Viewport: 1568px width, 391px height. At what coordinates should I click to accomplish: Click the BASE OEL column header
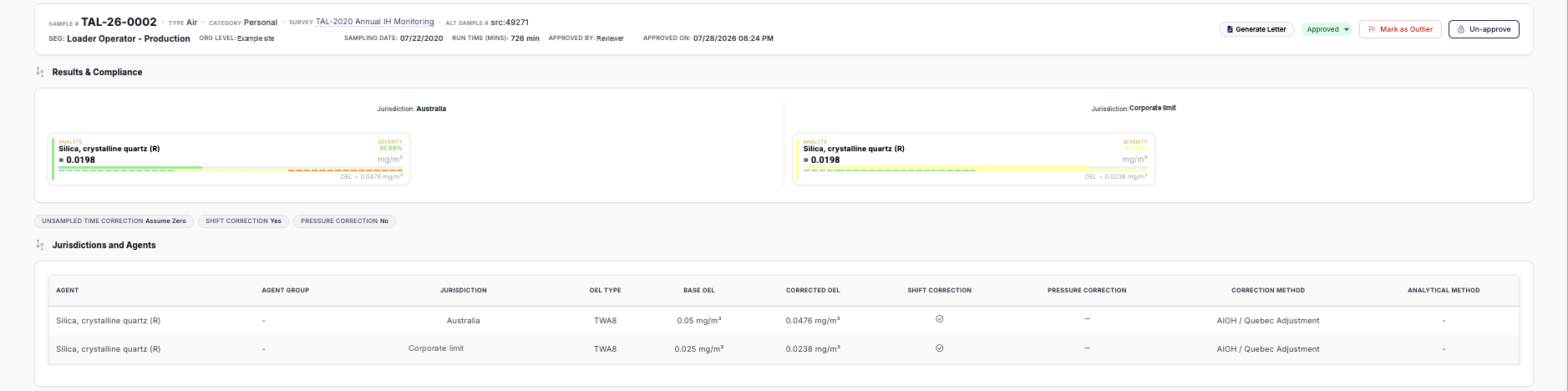point(699,290)
